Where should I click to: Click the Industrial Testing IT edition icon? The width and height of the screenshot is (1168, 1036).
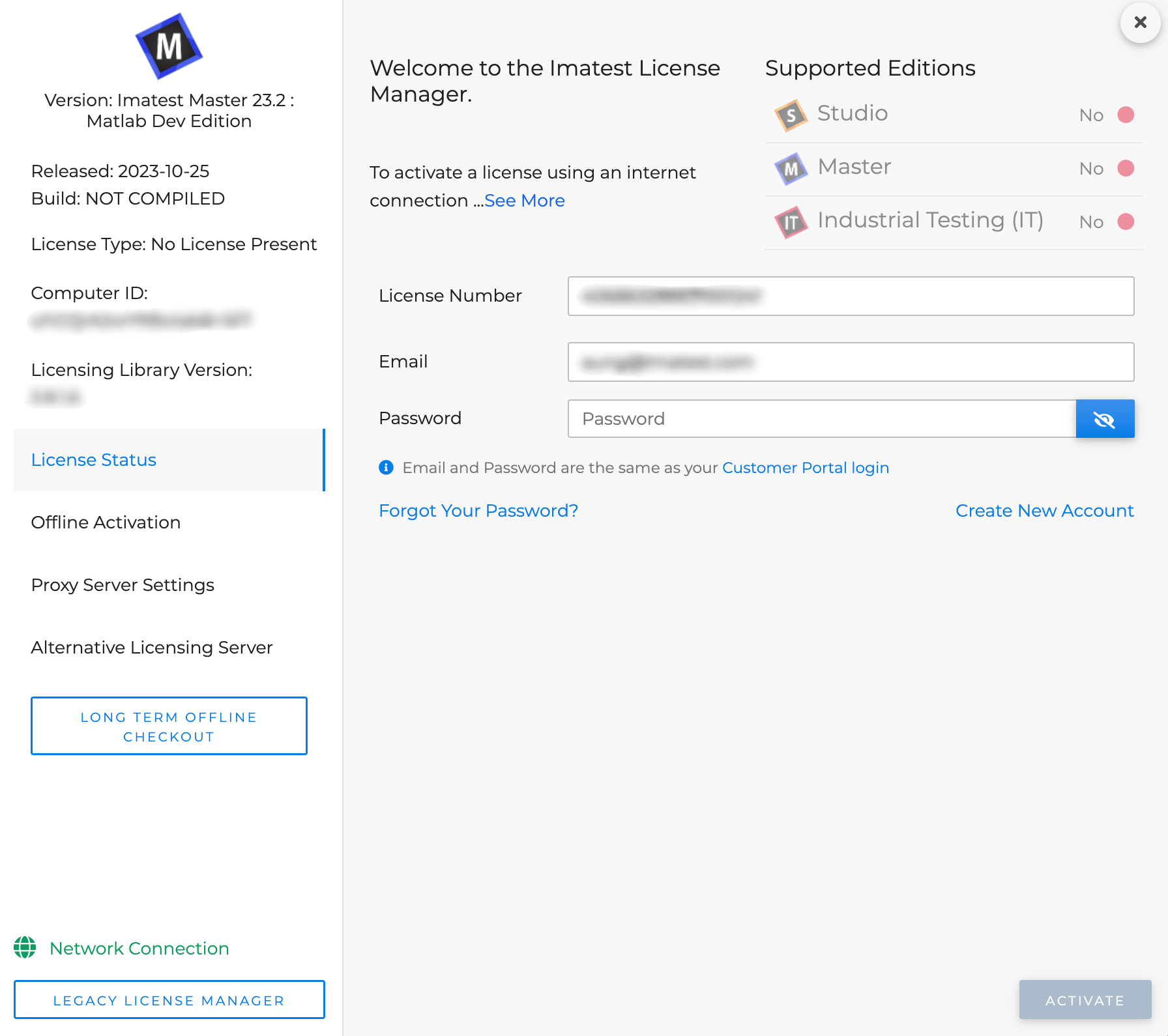(791, 222)
